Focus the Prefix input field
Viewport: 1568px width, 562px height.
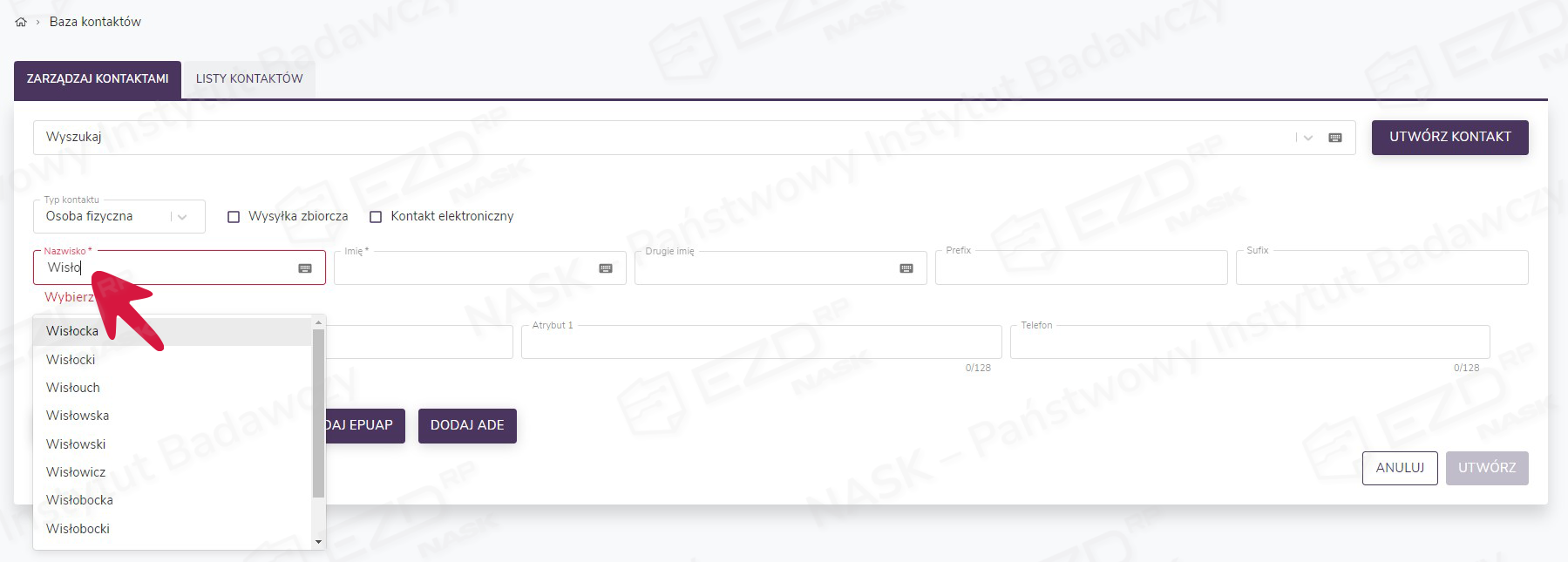(x=1081, y=268)
